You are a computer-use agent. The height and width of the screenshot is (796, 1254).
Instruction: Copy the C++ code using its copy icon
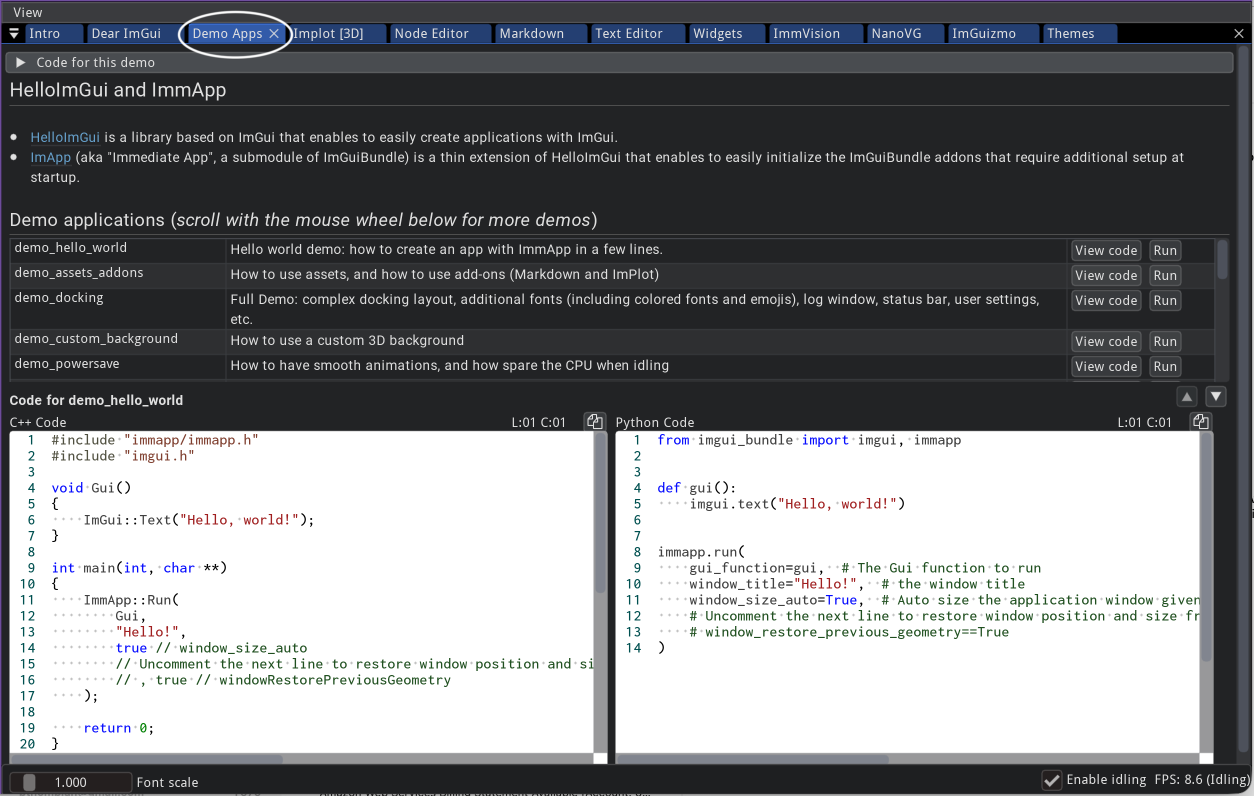click(x=595, y=421)
